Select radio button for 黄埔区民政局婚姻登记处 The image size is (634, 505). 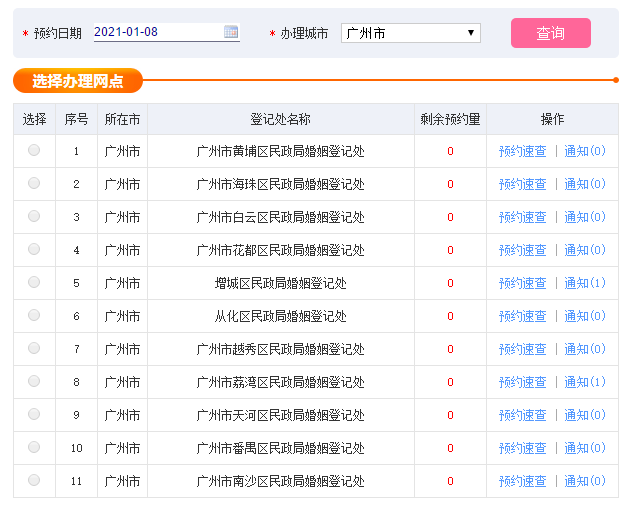(x=34, y=150)
